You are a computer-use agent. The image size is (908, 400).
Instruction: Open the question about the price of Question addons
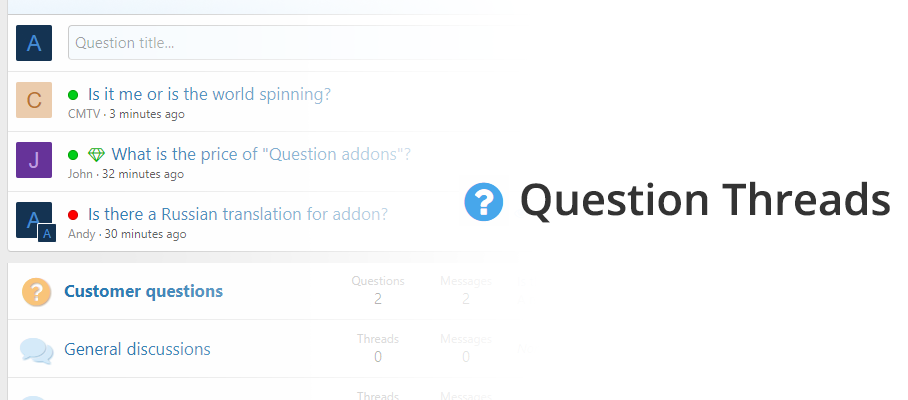pos(261,155)
